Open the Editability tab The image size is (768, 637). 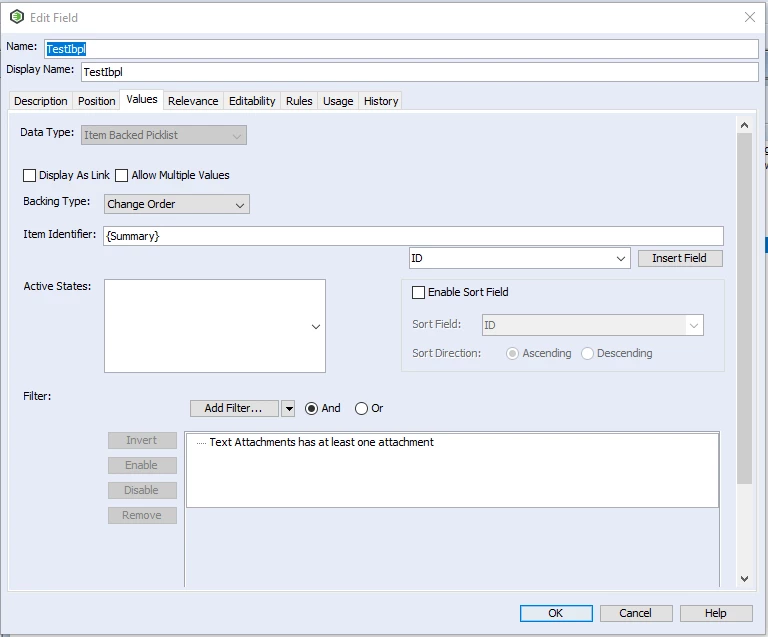pos(252,101)
